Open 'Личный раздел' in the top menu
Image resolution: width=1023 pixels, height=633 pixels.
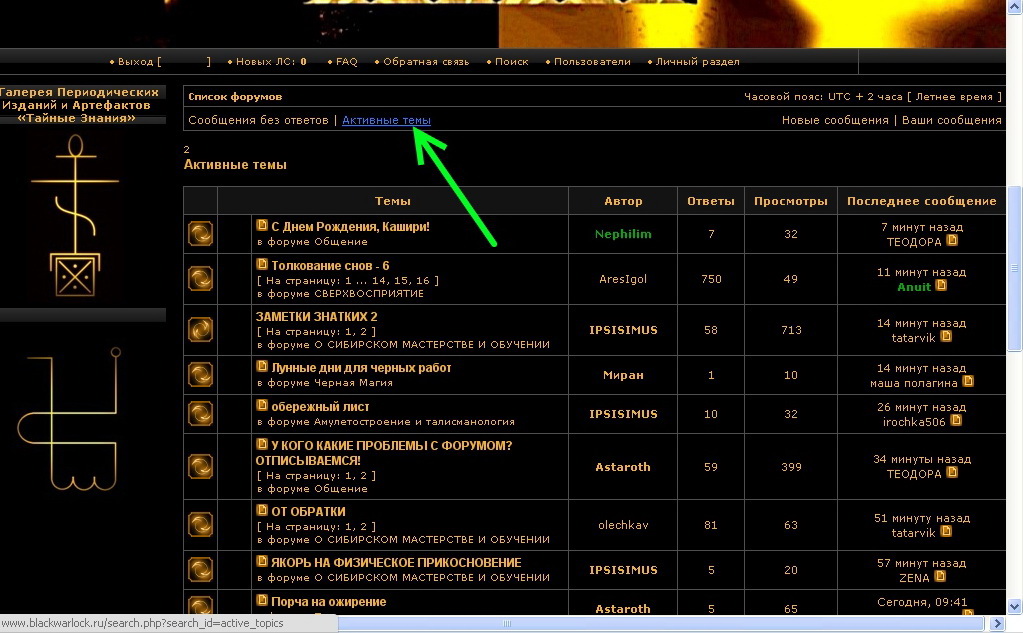point(697,62)
